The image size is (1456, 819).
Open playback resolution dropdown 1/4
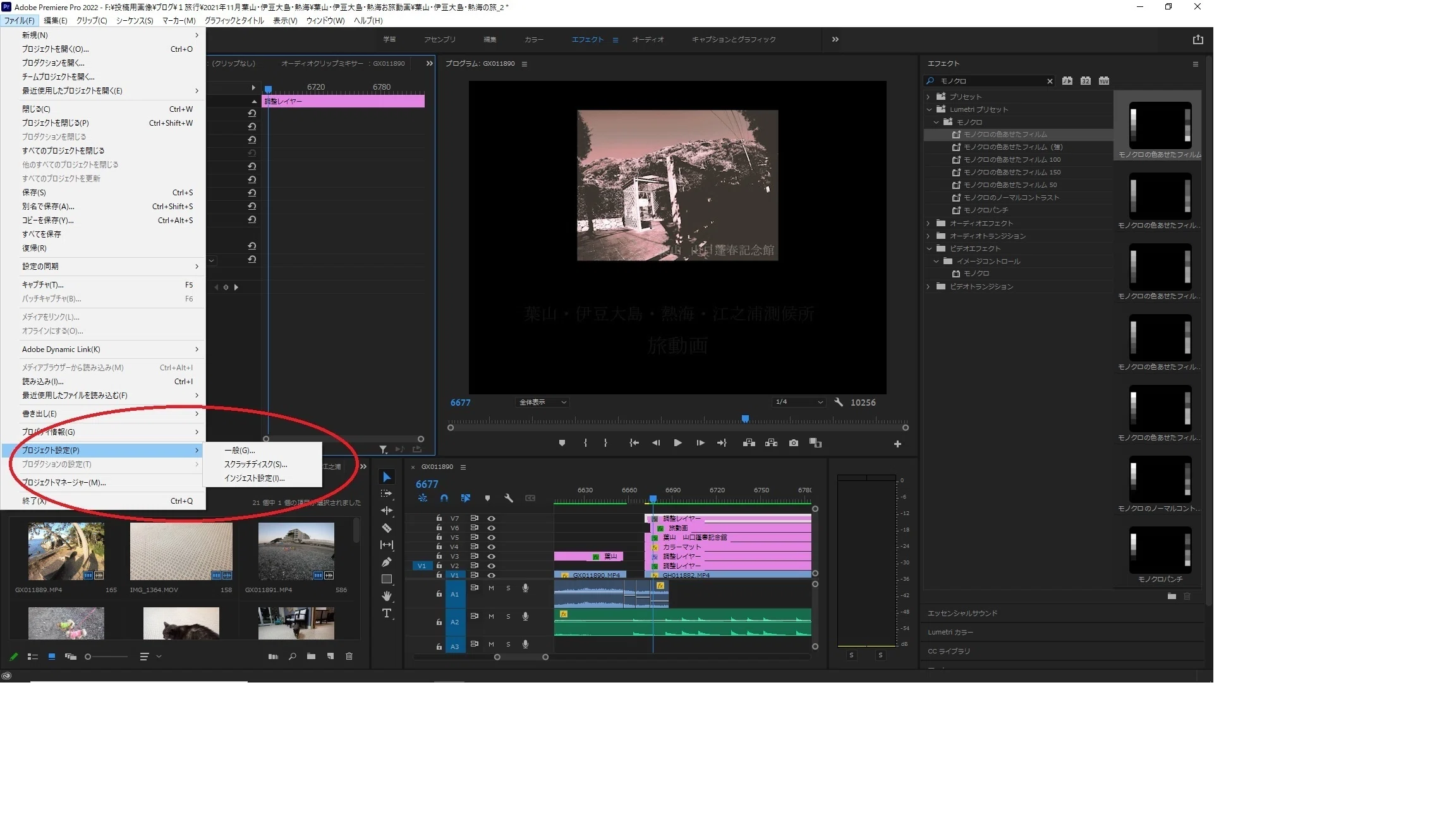coord(799,402)
